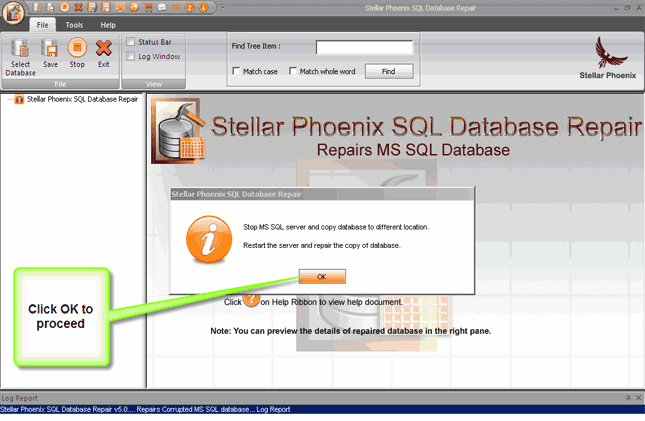
Task: Click the tree root node database icon
Action: point(19,99)
